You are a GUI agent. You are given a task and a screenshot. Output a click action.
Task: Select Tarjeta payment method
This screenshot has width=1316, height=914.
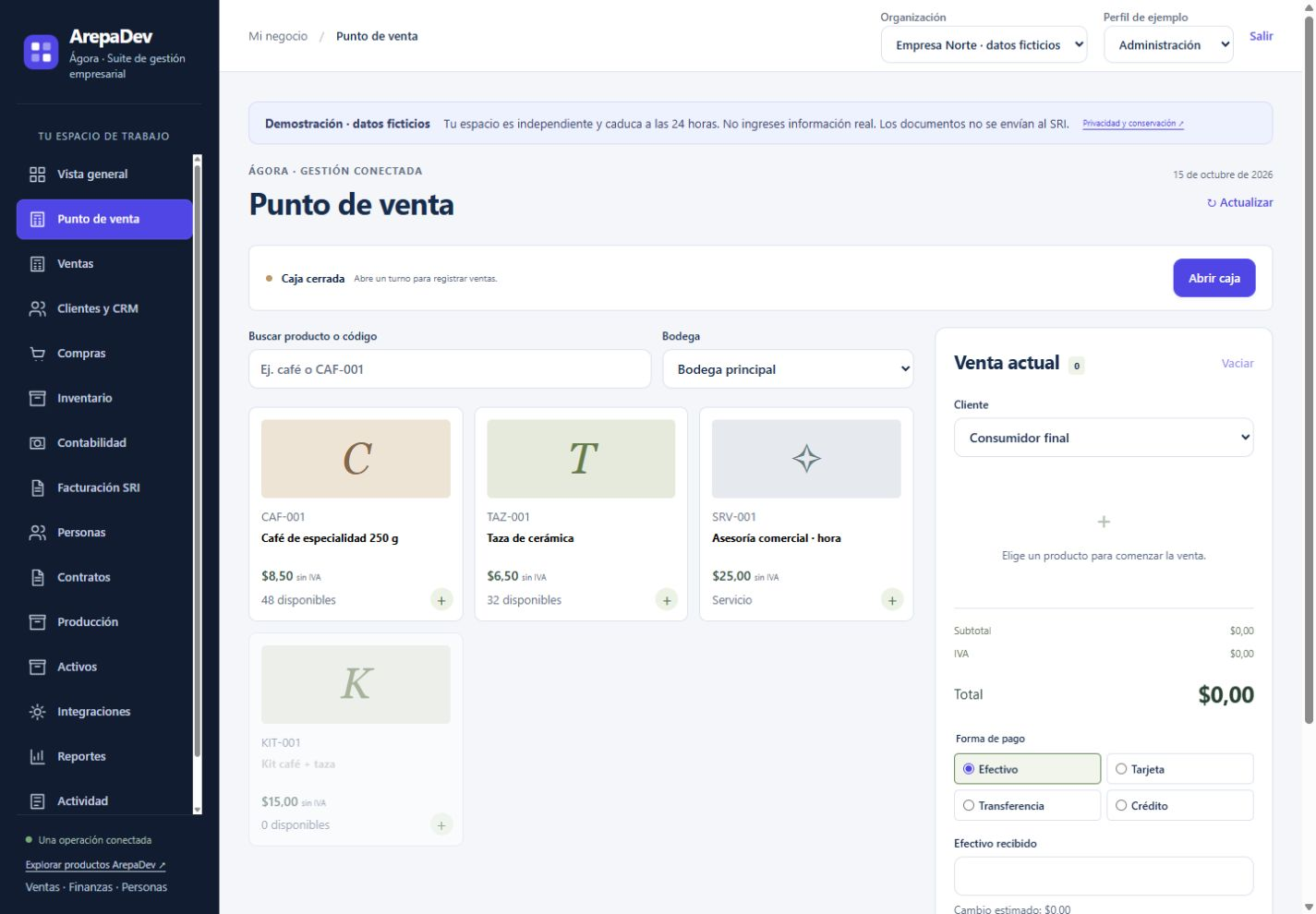[x=1180, y=769]
